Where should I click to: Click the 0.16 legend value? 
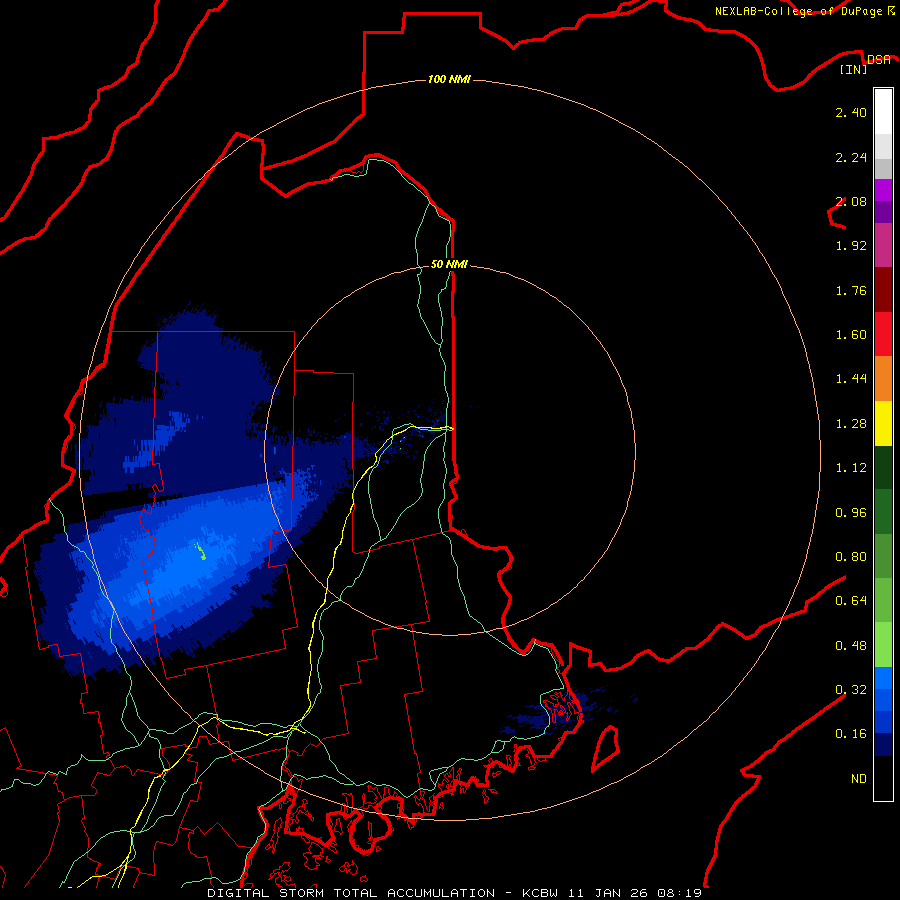851,734
